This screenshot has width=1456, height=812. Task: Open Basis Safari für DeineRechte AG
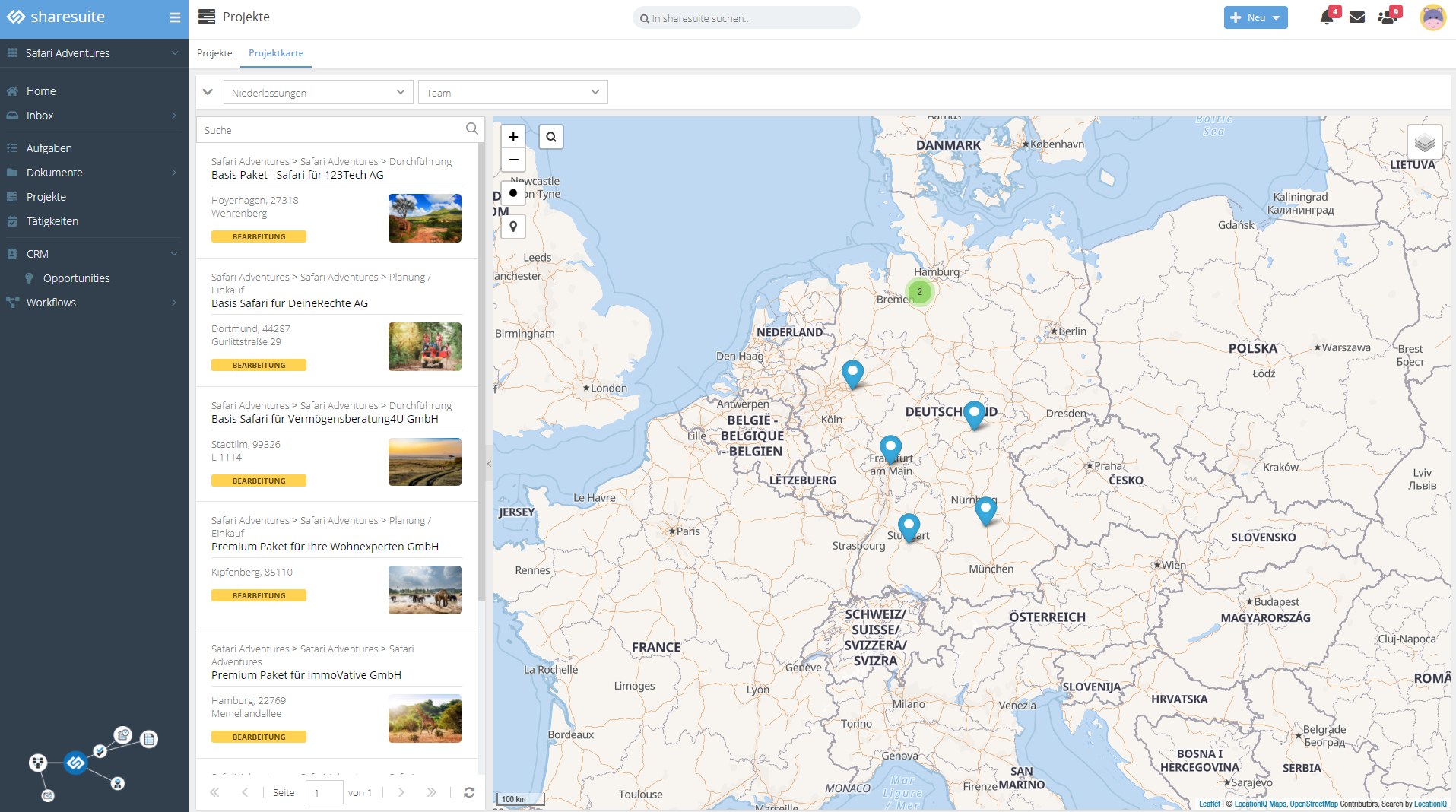pyautogui.click(x=290, y=303)
